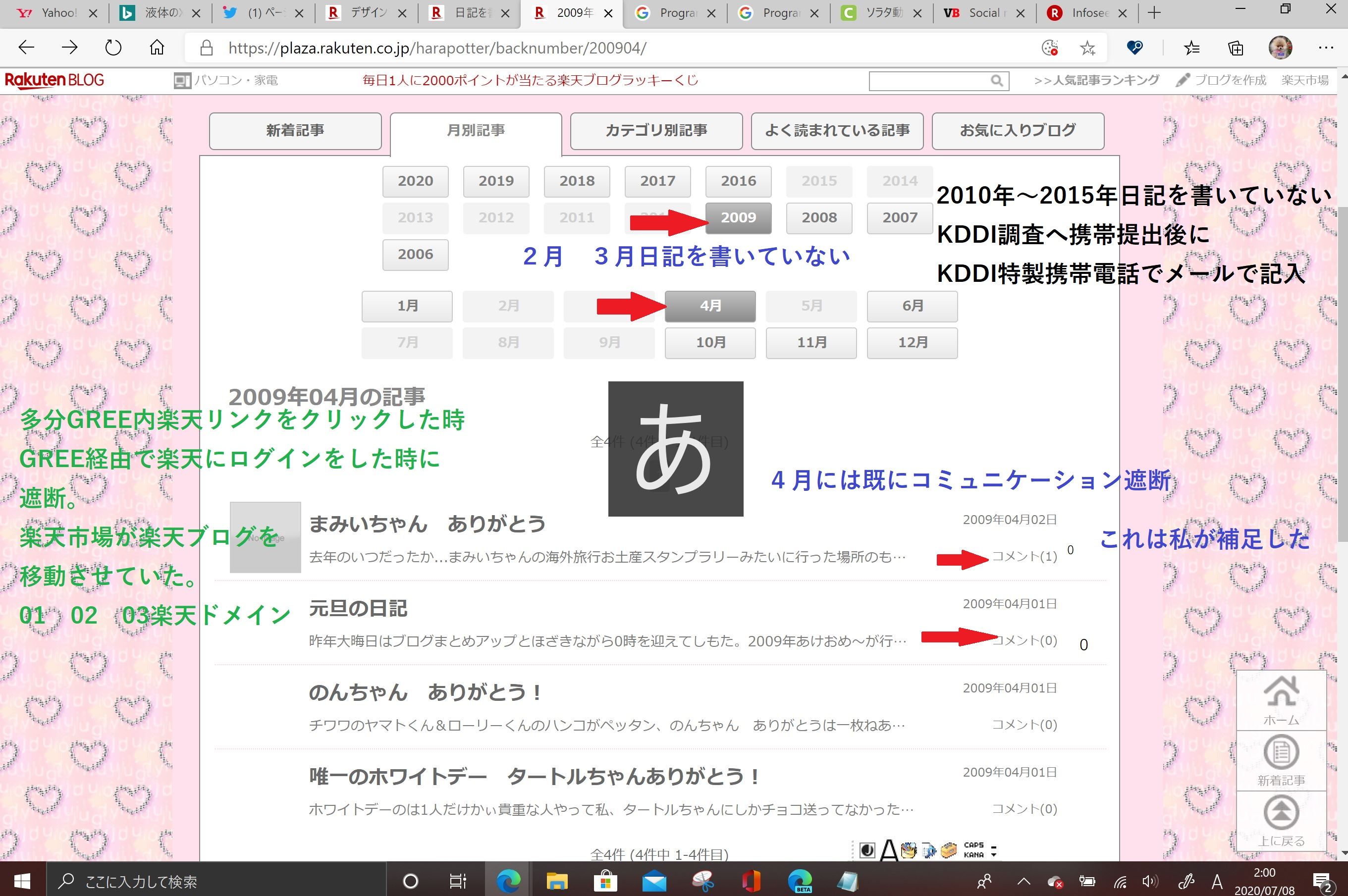
Task: Click the 楽天市場 header link
Action: (1304, 80)
